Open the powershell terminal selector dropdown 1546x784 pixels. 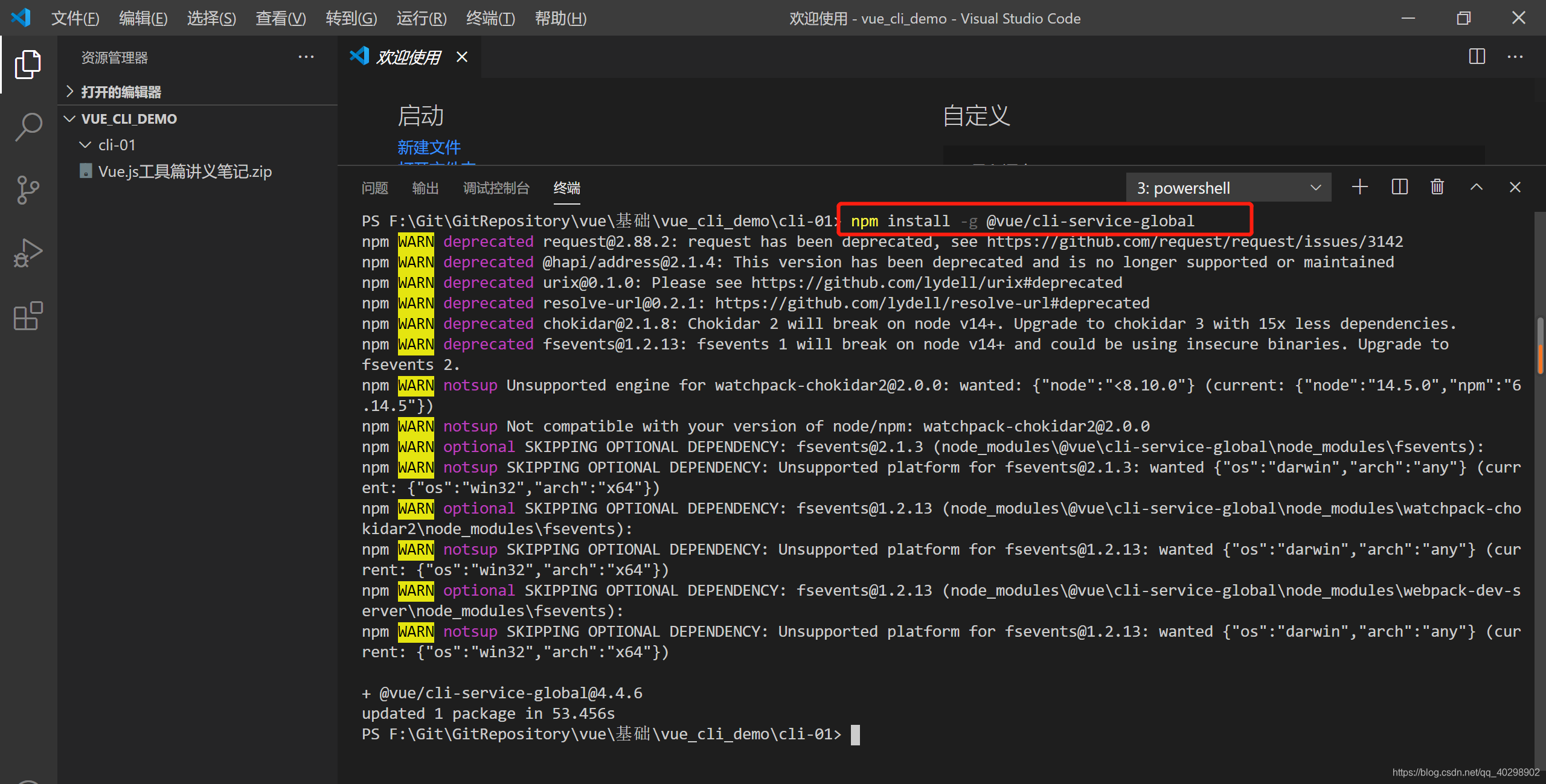click(1228, 188)
